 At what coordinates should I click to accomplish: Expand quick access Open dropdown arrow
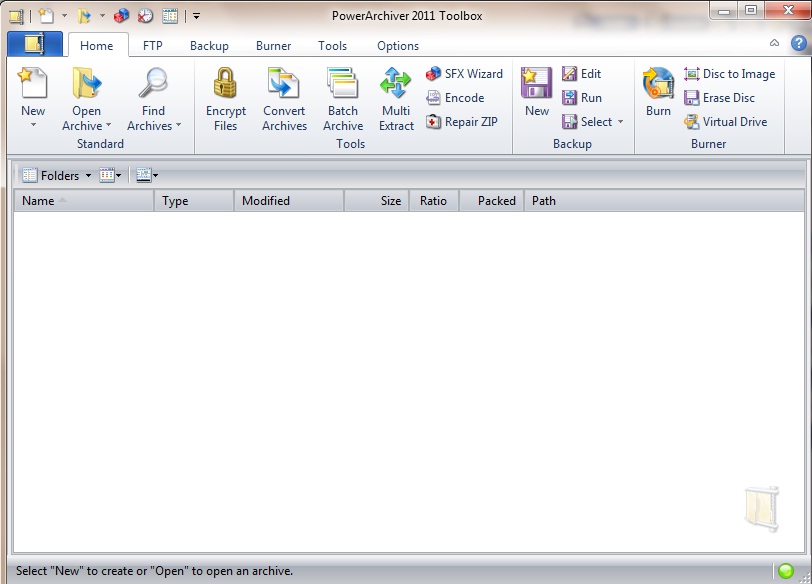pos(102,16)
